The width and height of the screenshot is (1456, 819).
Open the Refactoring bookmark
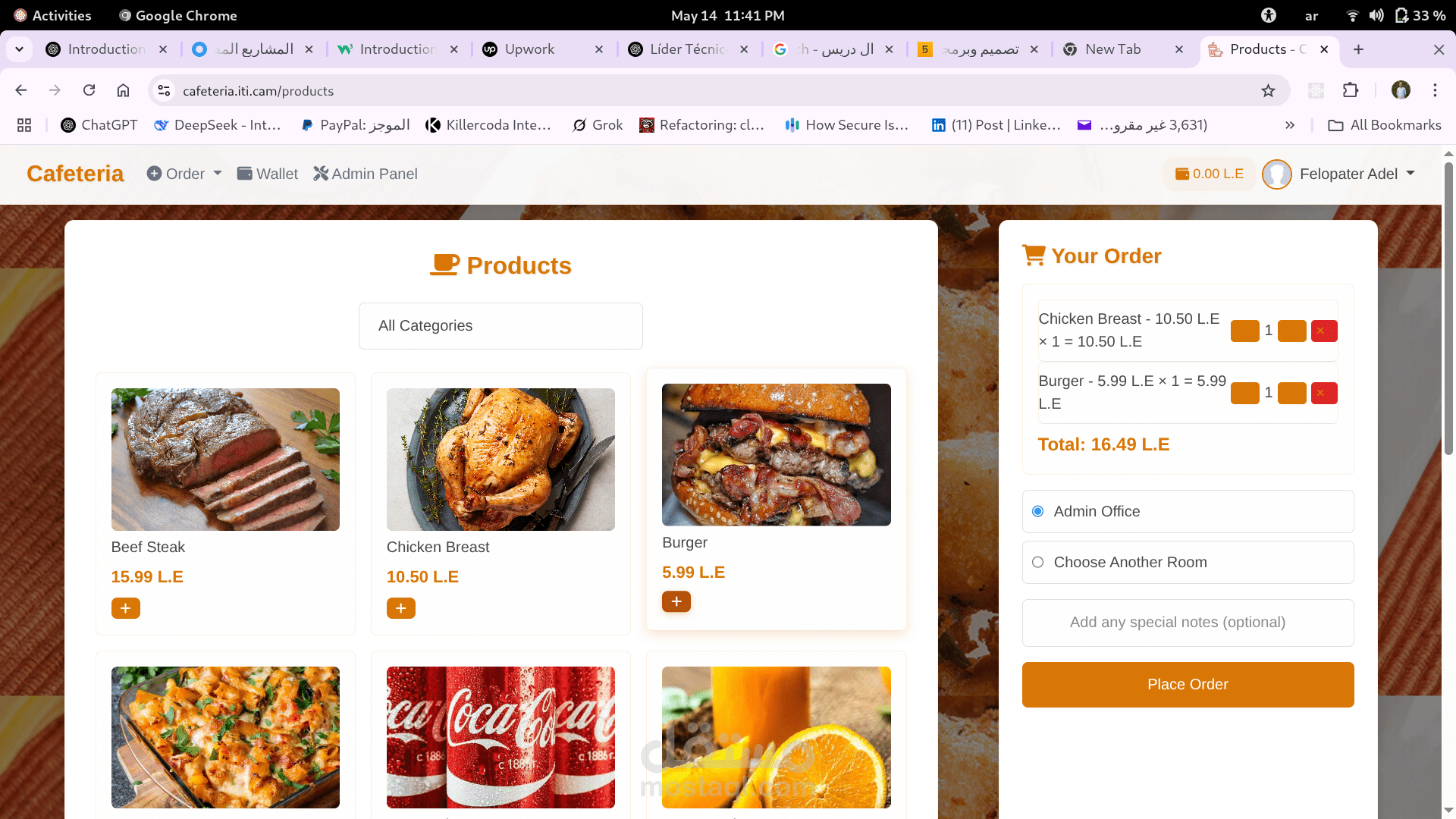(x=701, y=125)
